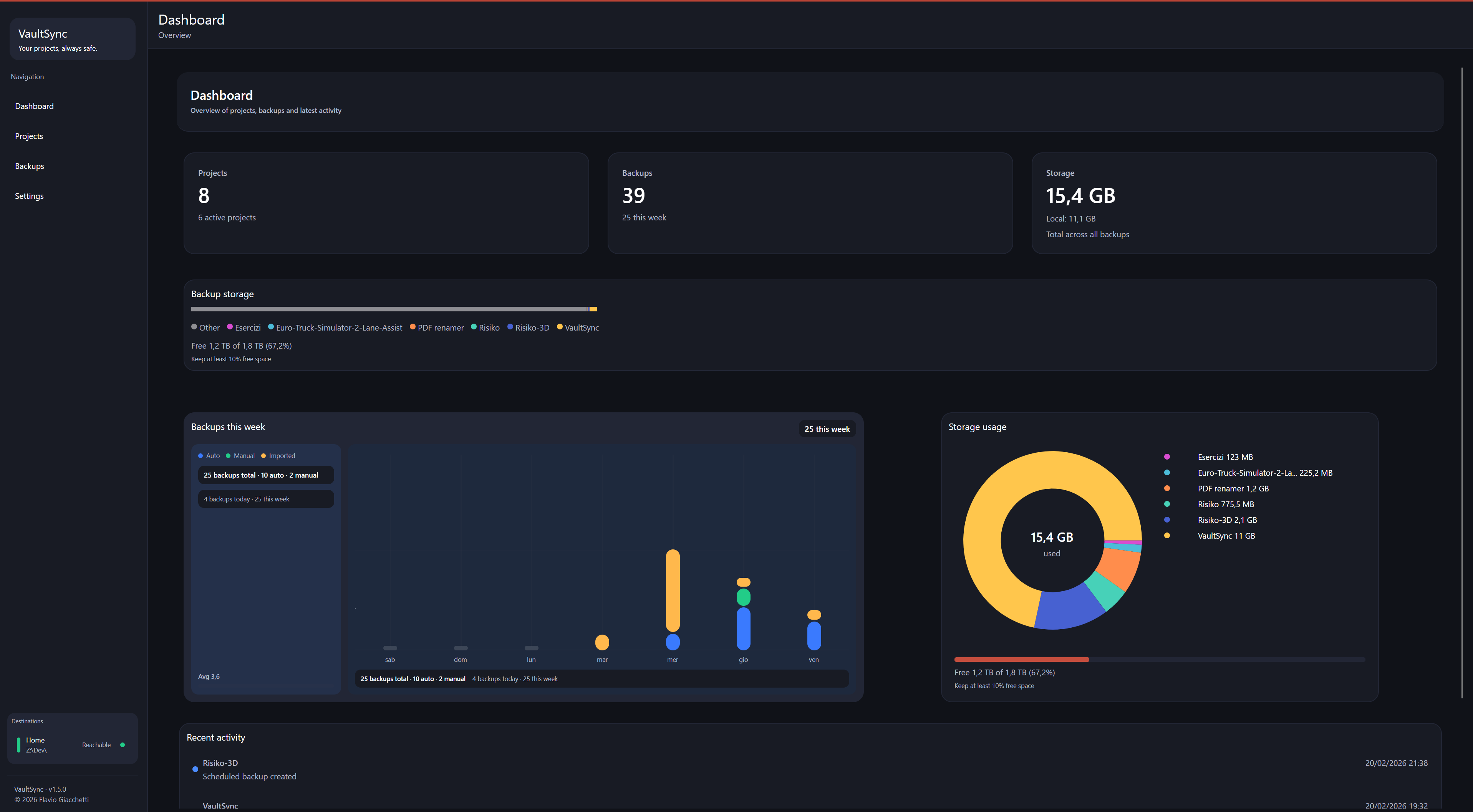This screenshot has width=1473, height=812.
Task: Click the Home destination green bar indicator
Action: [x=18, y=744]
